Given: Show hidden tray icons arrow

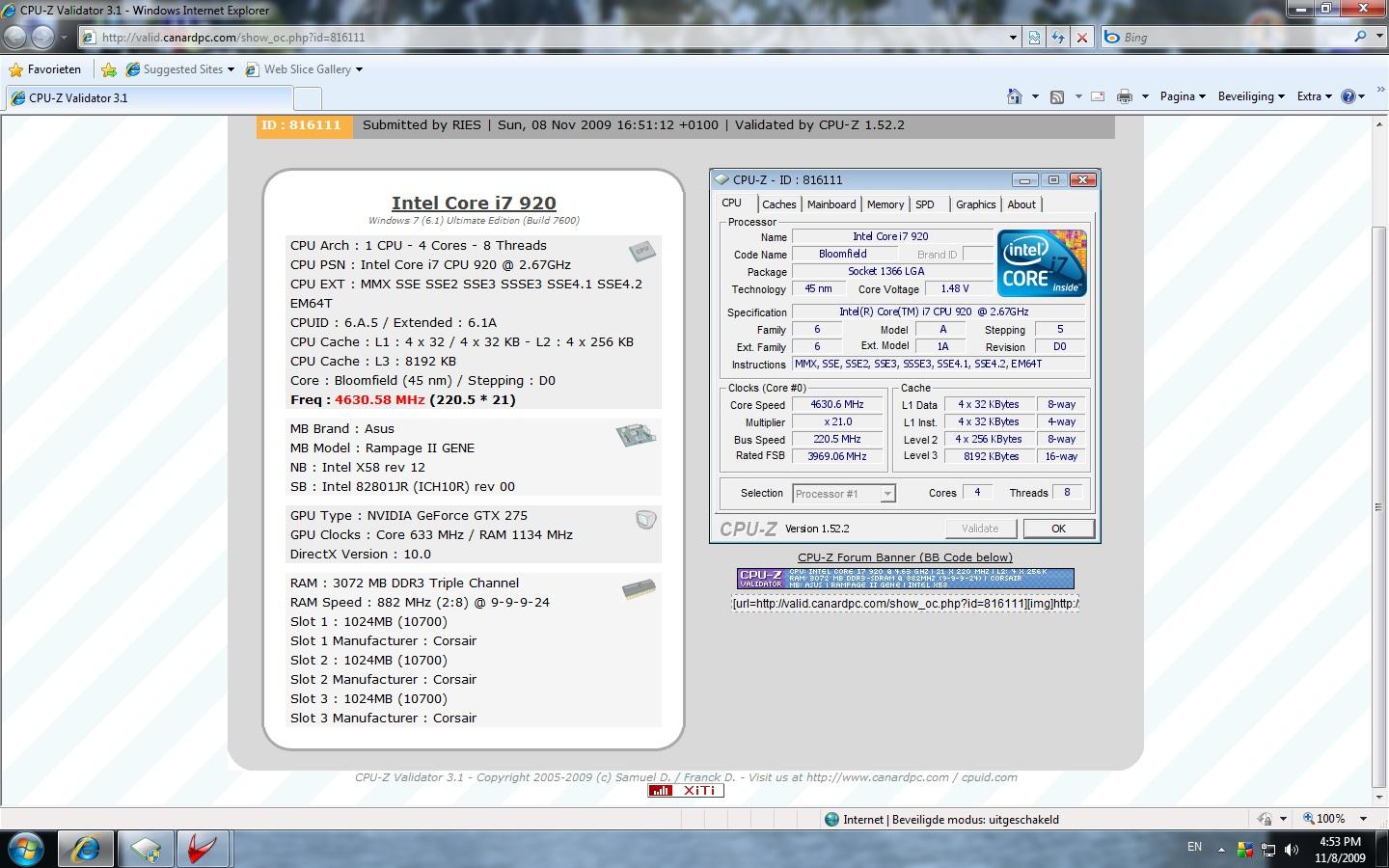Looking at the screenshot, I should point(1221,849).
